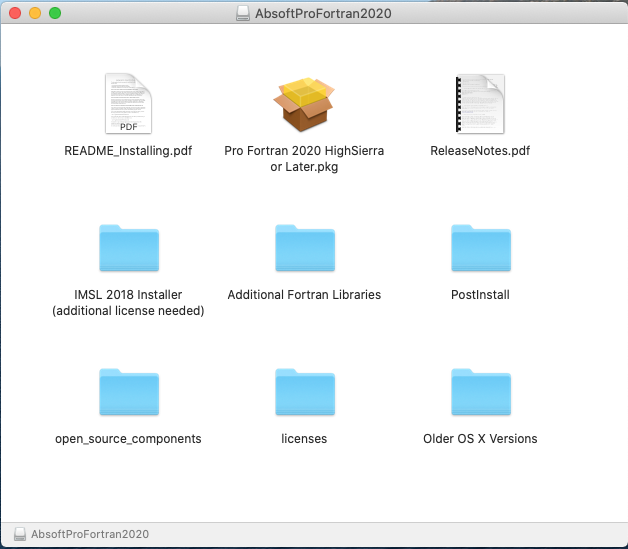Select the PostInstall folder icon
Screen dimensions: 628x549
481,248
